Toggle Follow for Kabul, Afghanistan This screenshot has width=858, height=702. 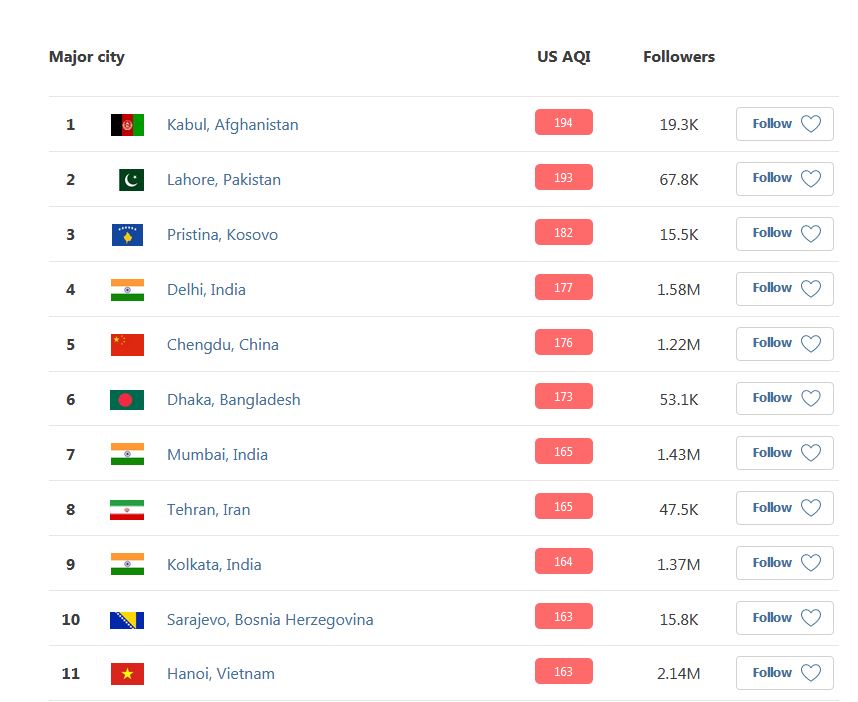[785, 124]
